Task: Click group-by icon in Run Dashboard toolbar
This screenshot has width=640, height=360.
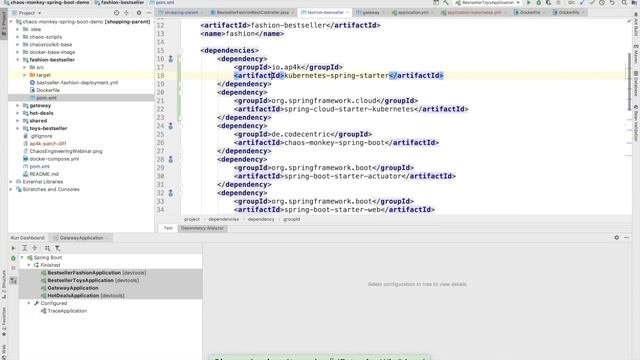Action: (x=47, y=248)
